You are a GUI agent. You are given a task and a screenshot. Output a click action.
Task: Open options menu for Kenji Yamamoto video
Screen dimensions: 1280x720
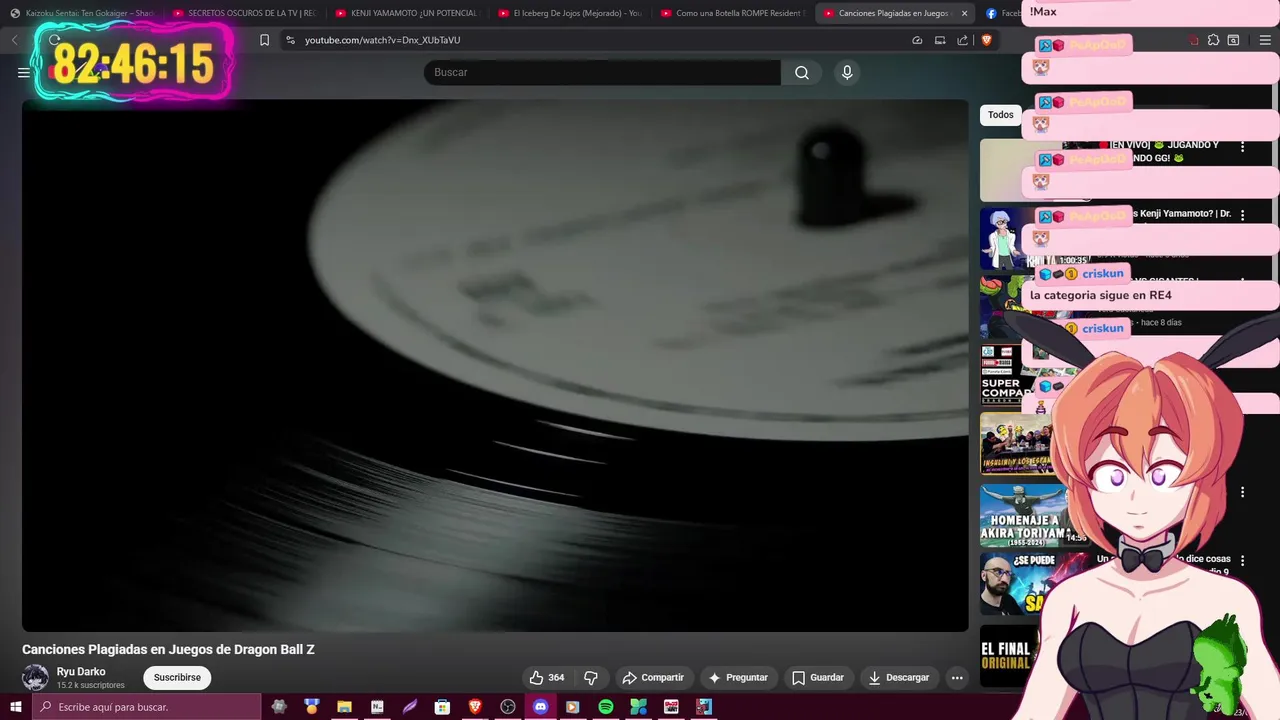[x=1243, y=215]
